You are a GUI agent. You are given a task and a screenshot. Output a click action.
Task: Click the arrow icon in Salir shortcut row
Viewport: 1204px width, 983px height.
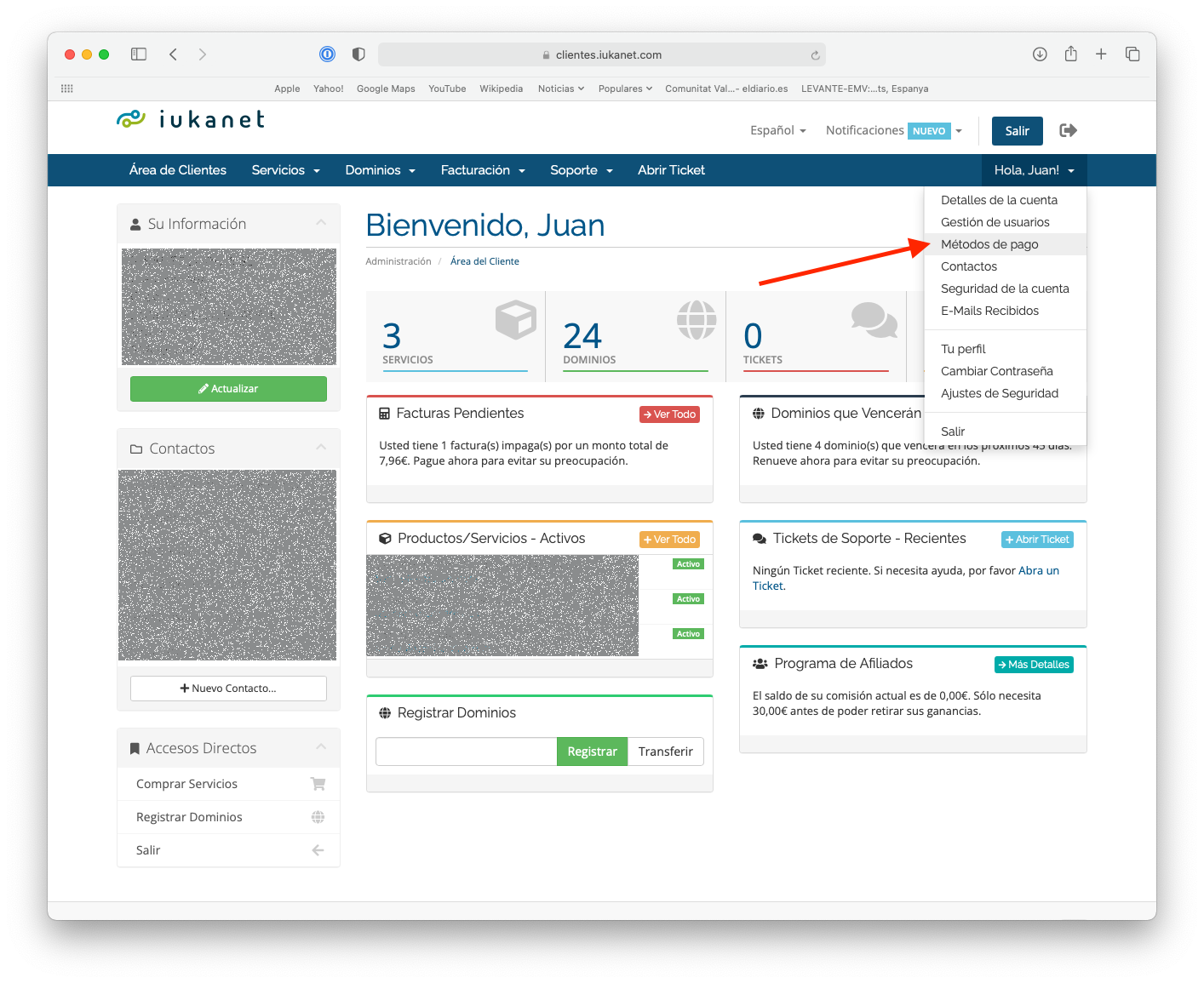(318, 850)
